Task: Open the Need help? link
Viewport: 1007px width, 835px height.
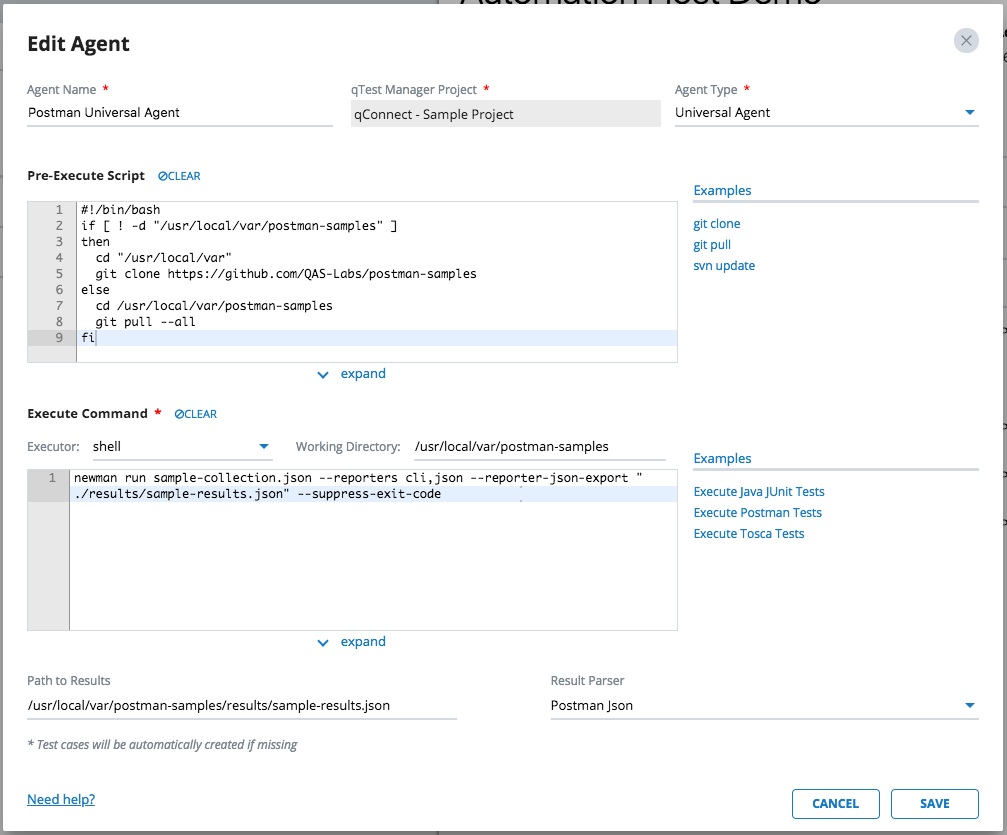Action: [61, 800]
